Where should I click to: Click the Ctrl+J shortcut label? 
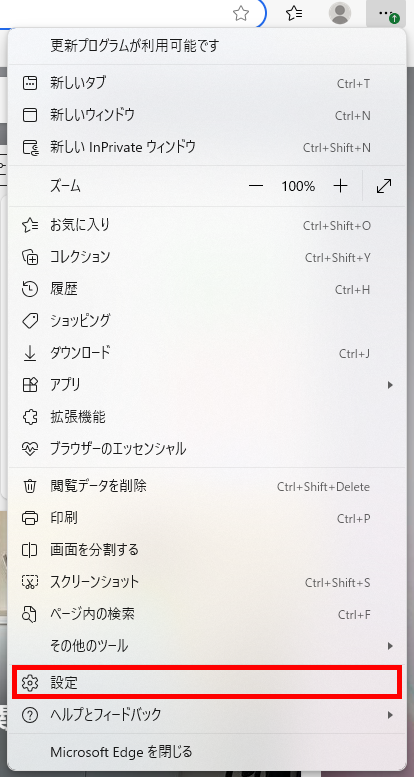[355, 353]
